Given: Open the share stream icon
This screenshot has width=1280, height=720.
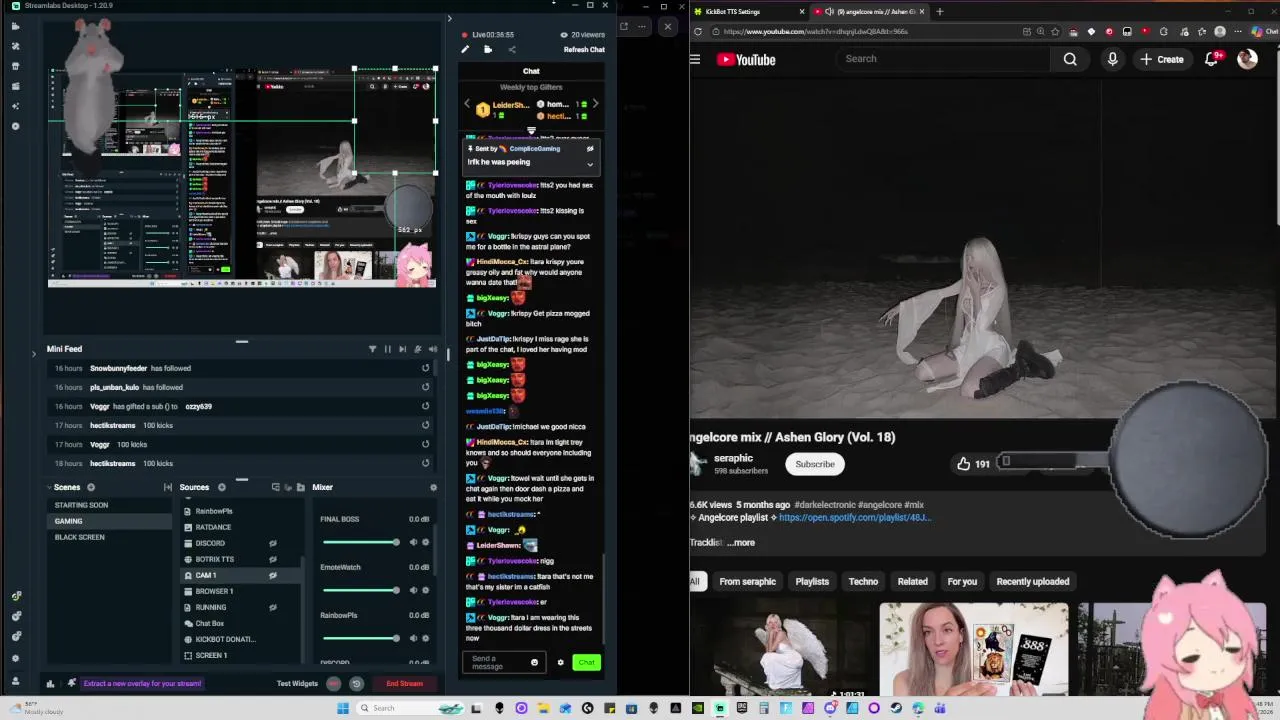Looking at the screenshot, I should click(x=511, y=50).
